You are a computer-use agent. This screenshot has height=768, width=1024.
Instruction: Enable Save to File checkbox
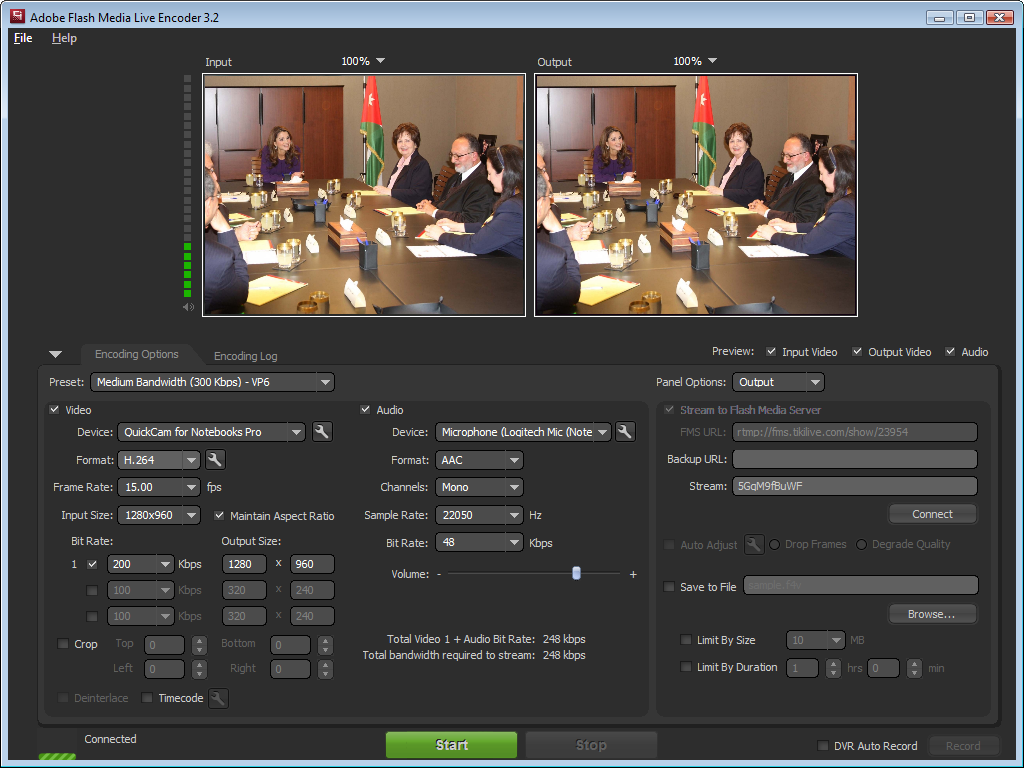[669, 586]
